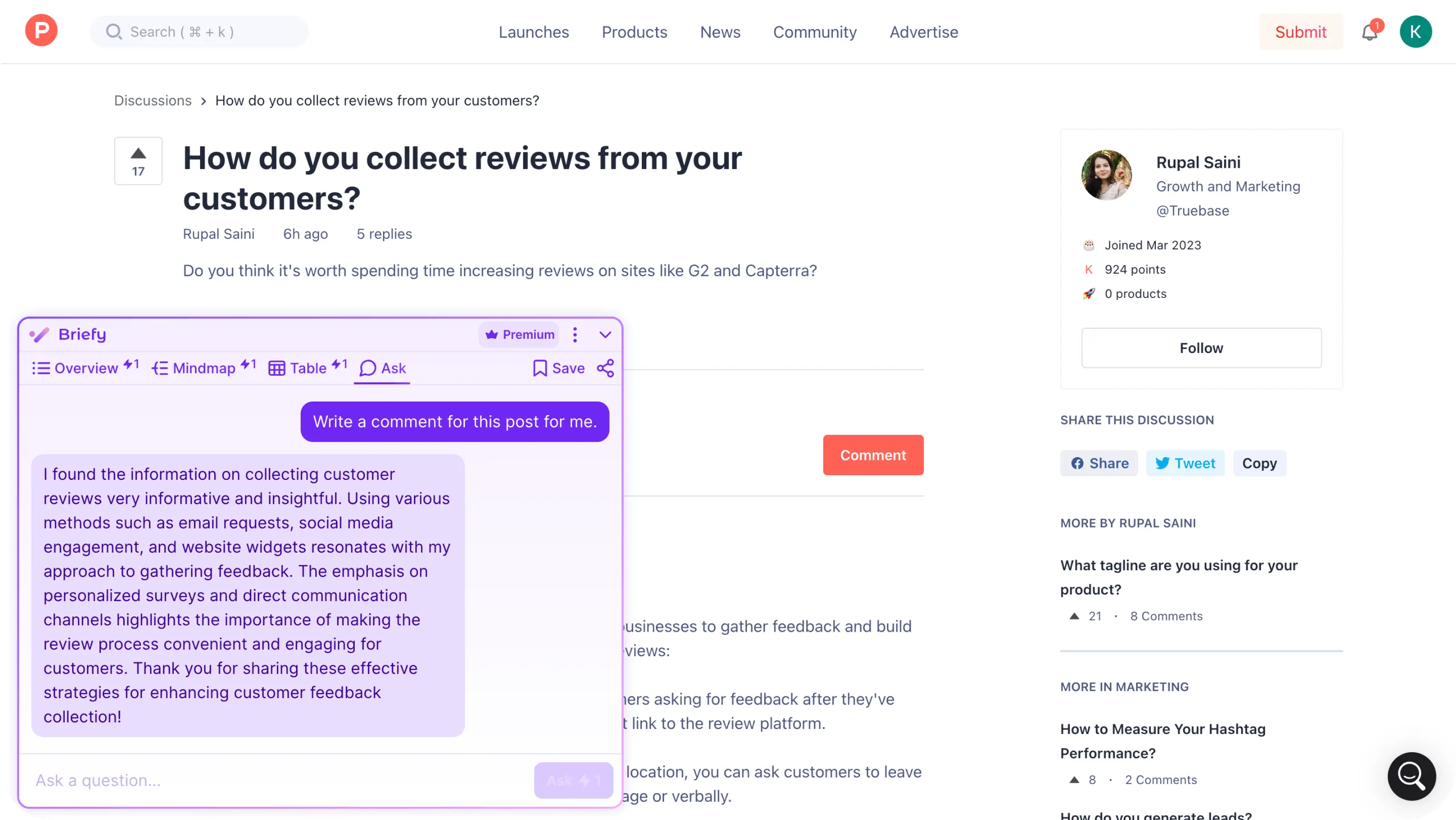Viewport: 1456px width, 820px height.
Task: Open the Launches menu
Action: [x=534, y=32]
